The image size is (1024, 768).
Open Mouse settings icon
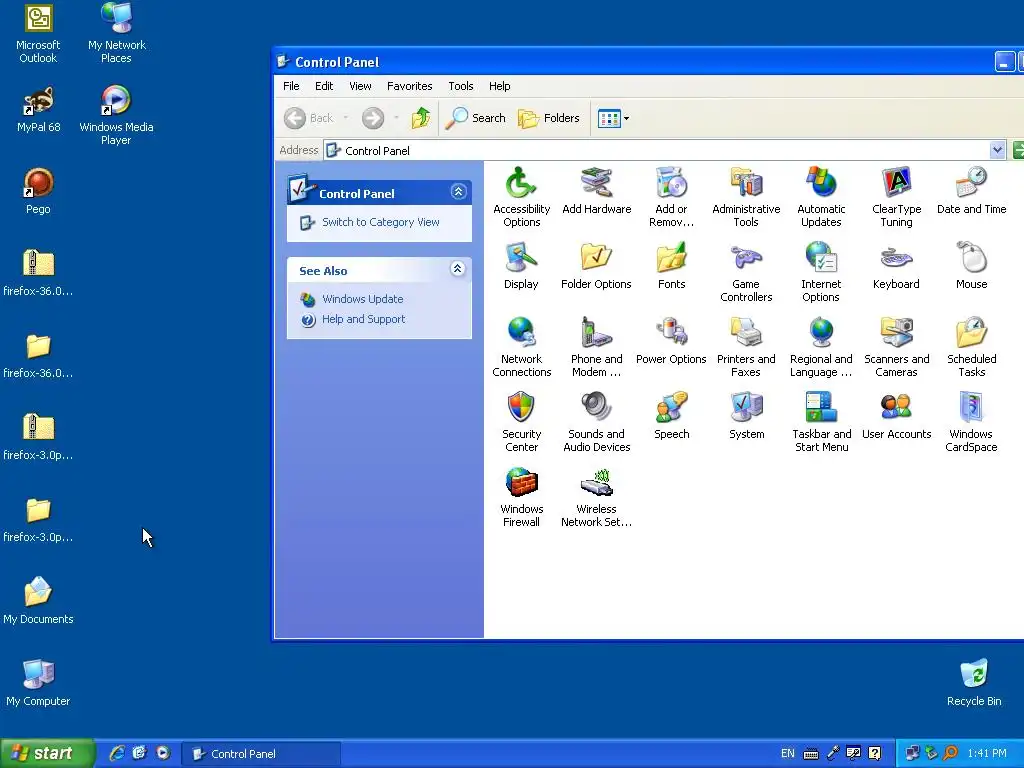[971, 266]
